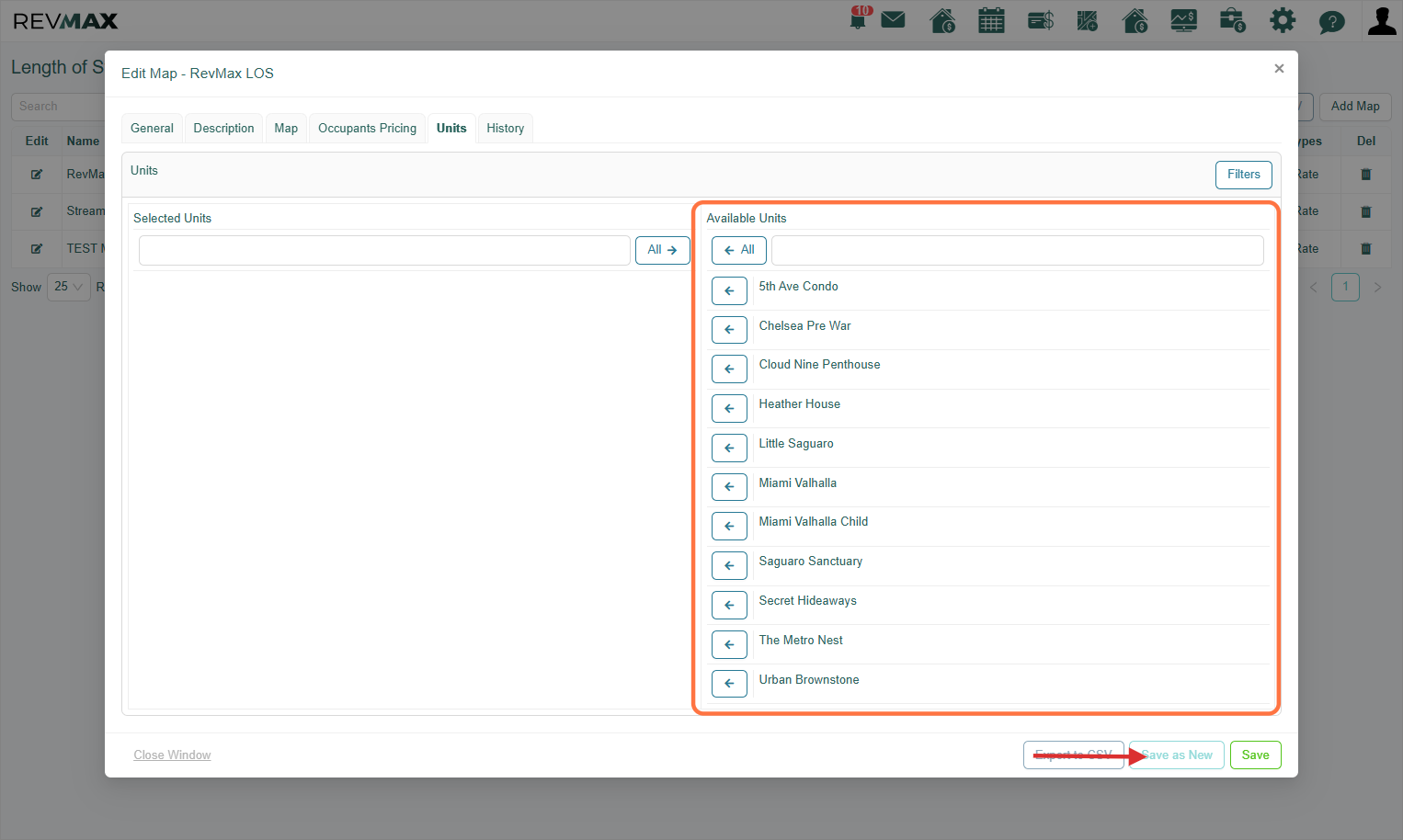Add 5th Ave Condo with its arrow
Viewport: 1403px width, 840px height.
click(x=729, y=290)
